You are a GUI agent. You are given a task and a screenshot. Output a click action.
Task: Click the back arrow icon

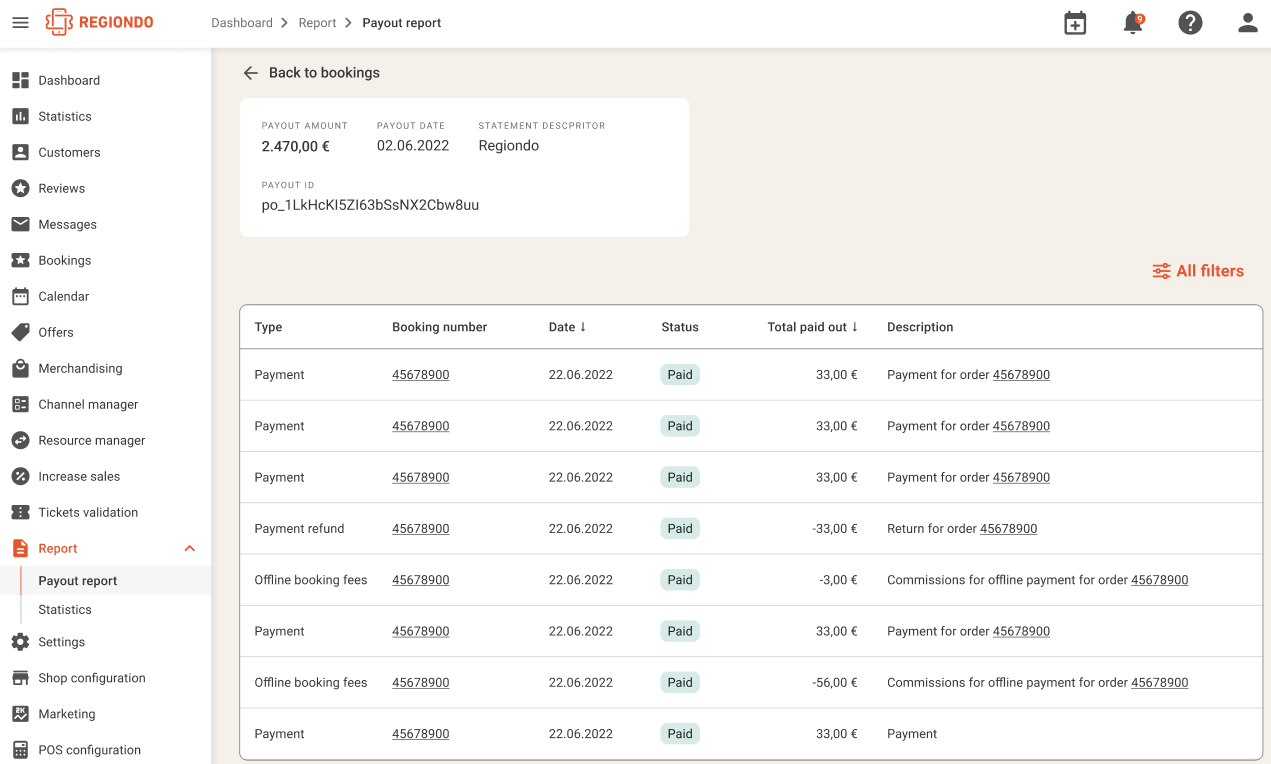pos(250,73)
